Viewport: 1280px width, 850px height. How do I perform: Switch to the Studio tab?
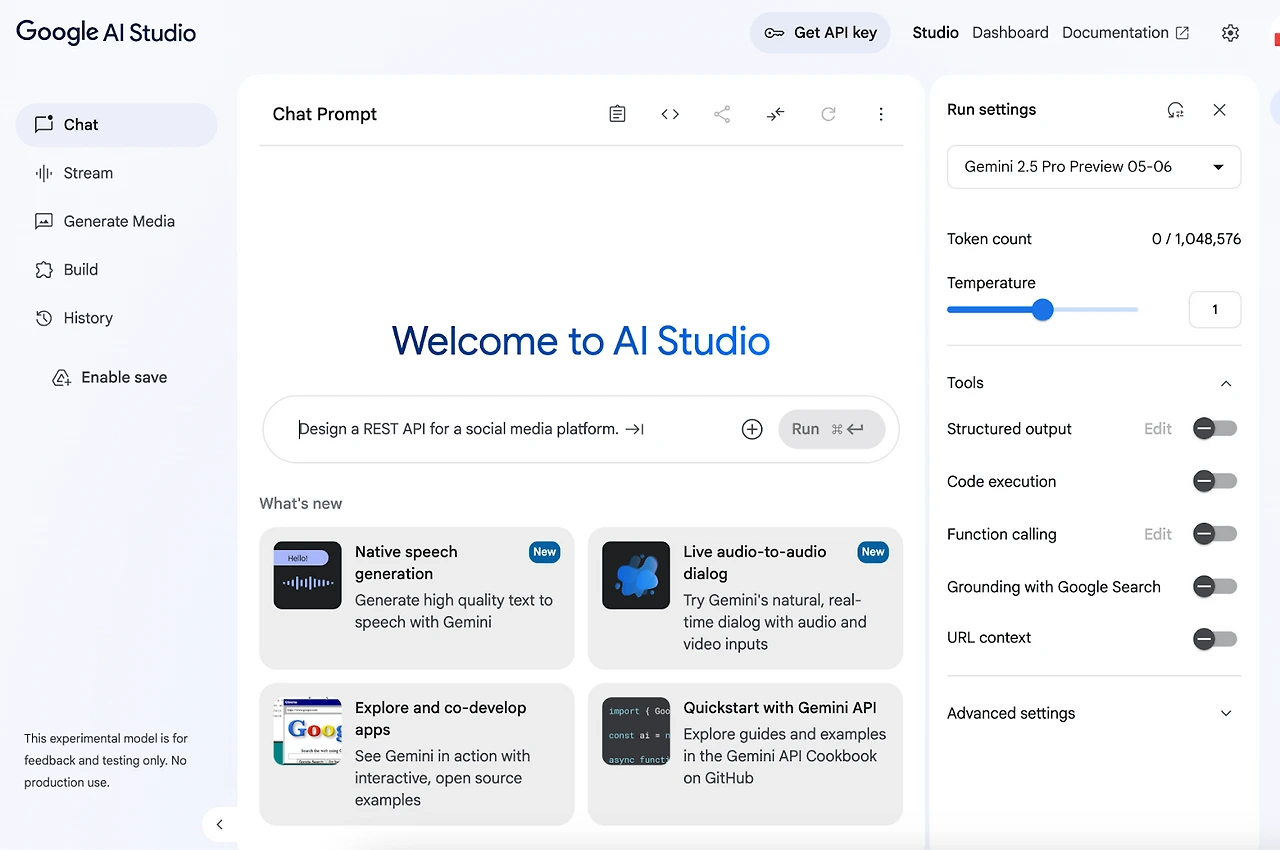(936, 33)
